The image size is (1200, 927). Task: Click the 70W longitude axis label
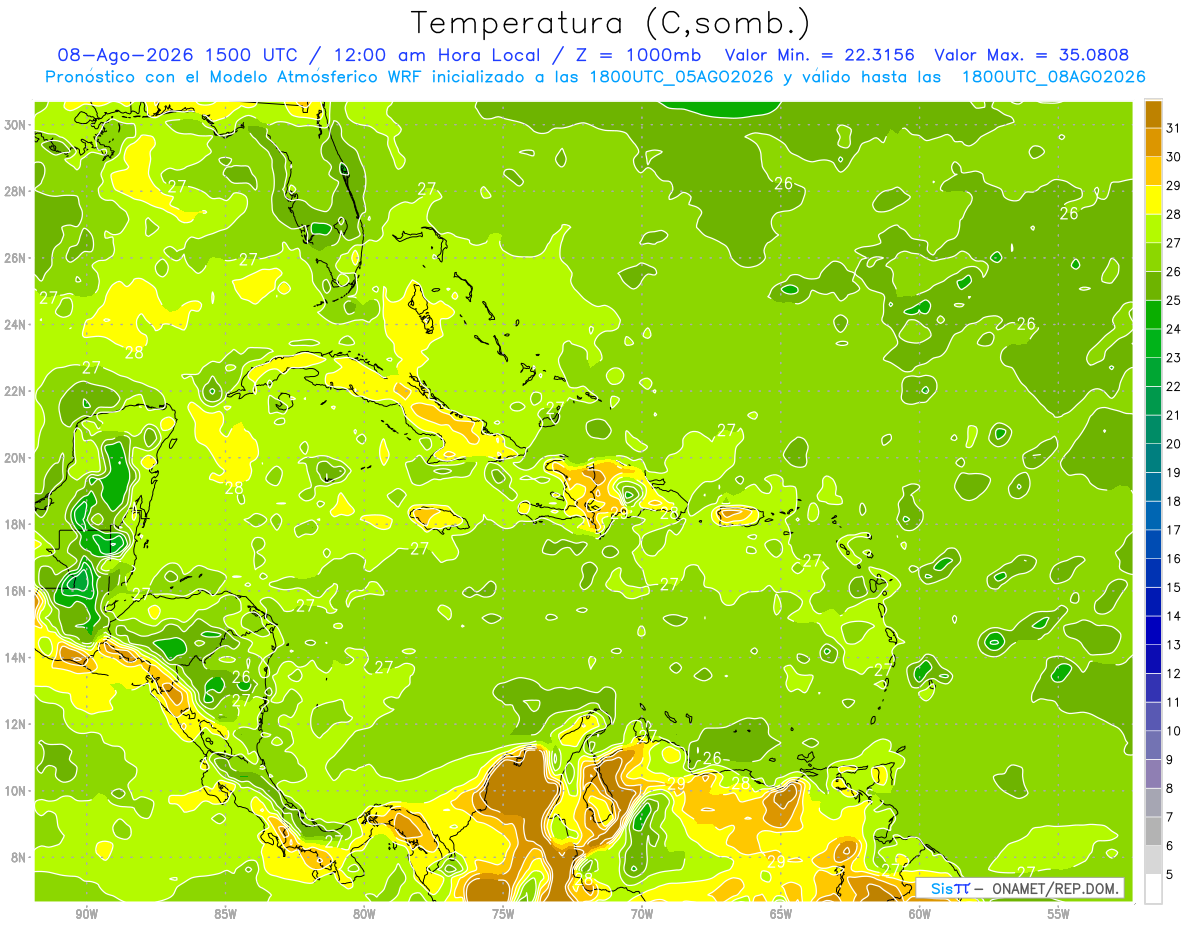point(642,913)
